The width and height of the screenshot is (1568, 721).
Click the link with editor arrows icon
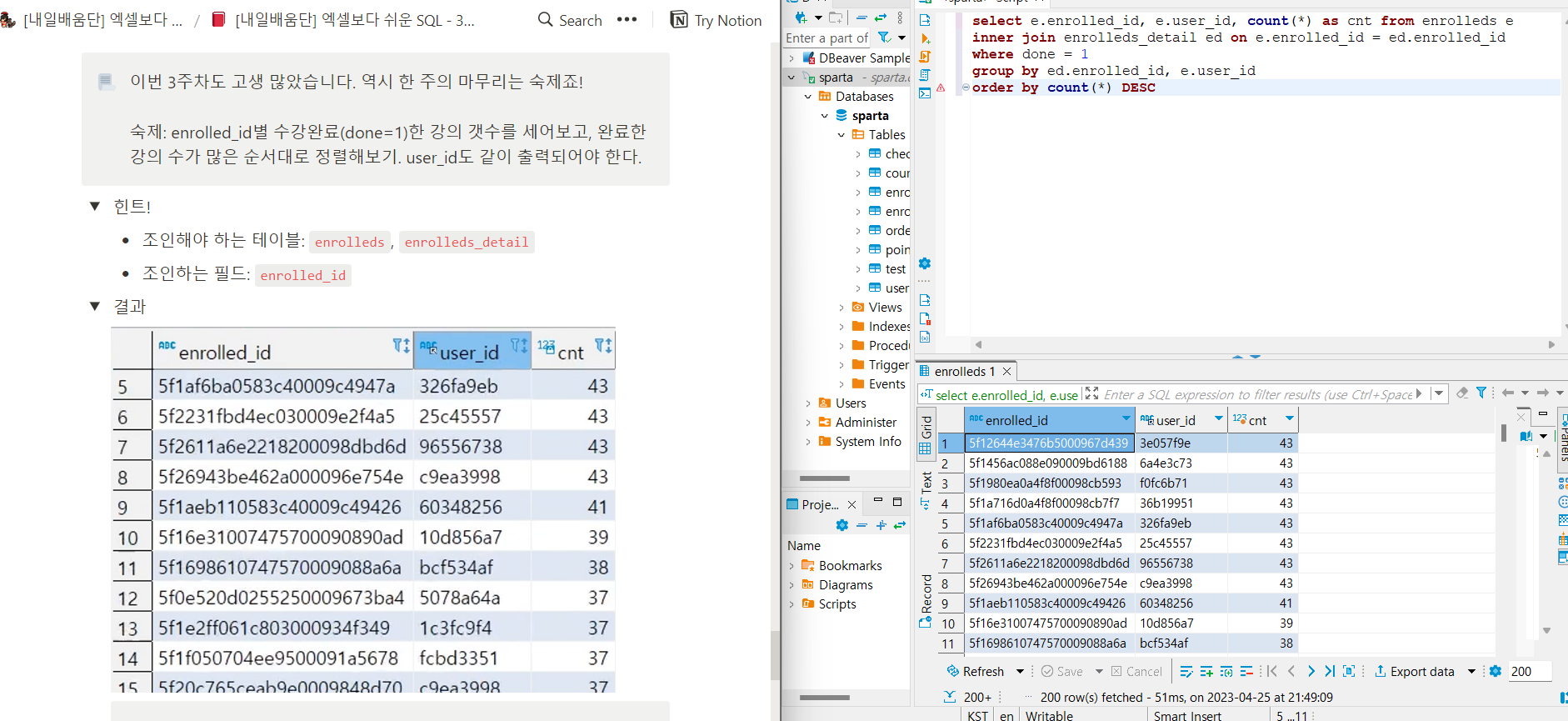881,17
